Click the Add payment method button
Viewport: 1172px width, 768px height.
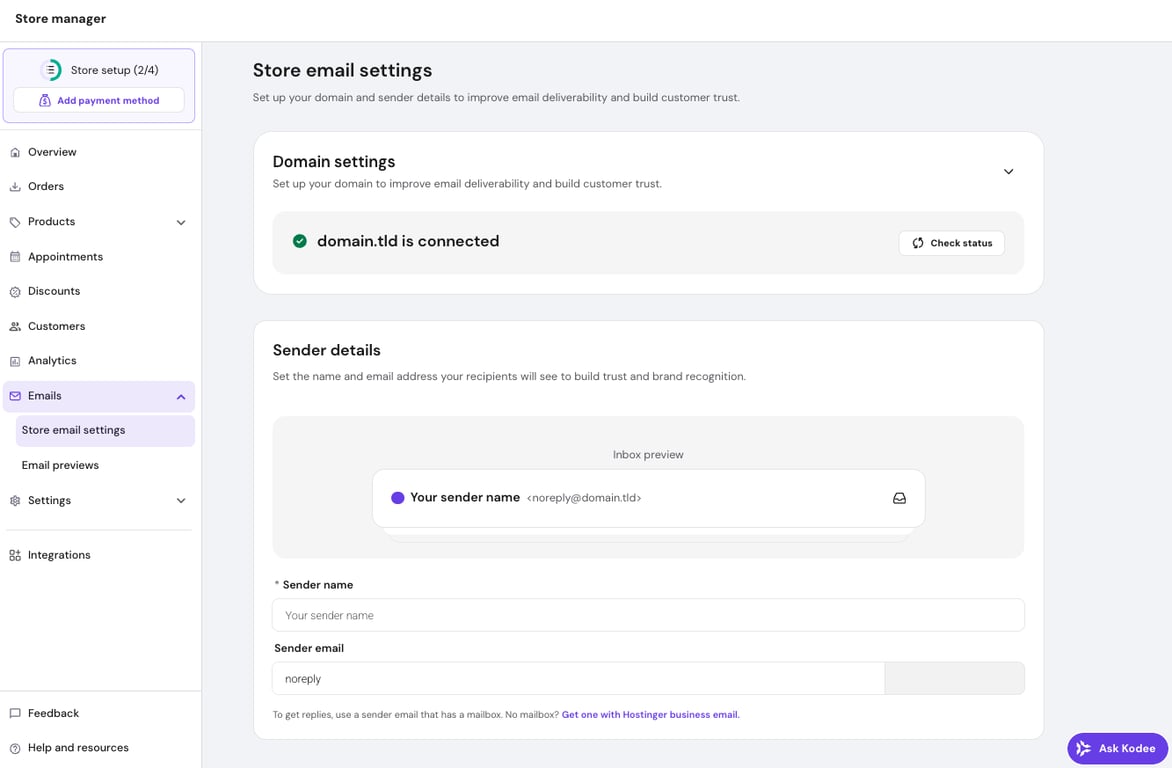tap(99, 100)
